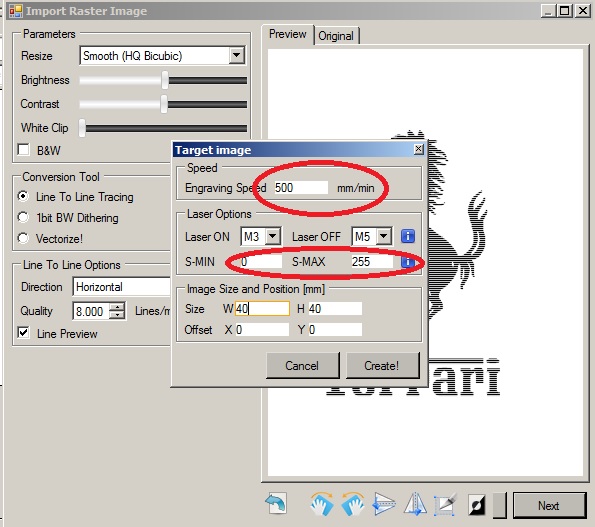Flip image horizontally using triangle icon
Screen dimensions: 595x527
tap(415, 504)
